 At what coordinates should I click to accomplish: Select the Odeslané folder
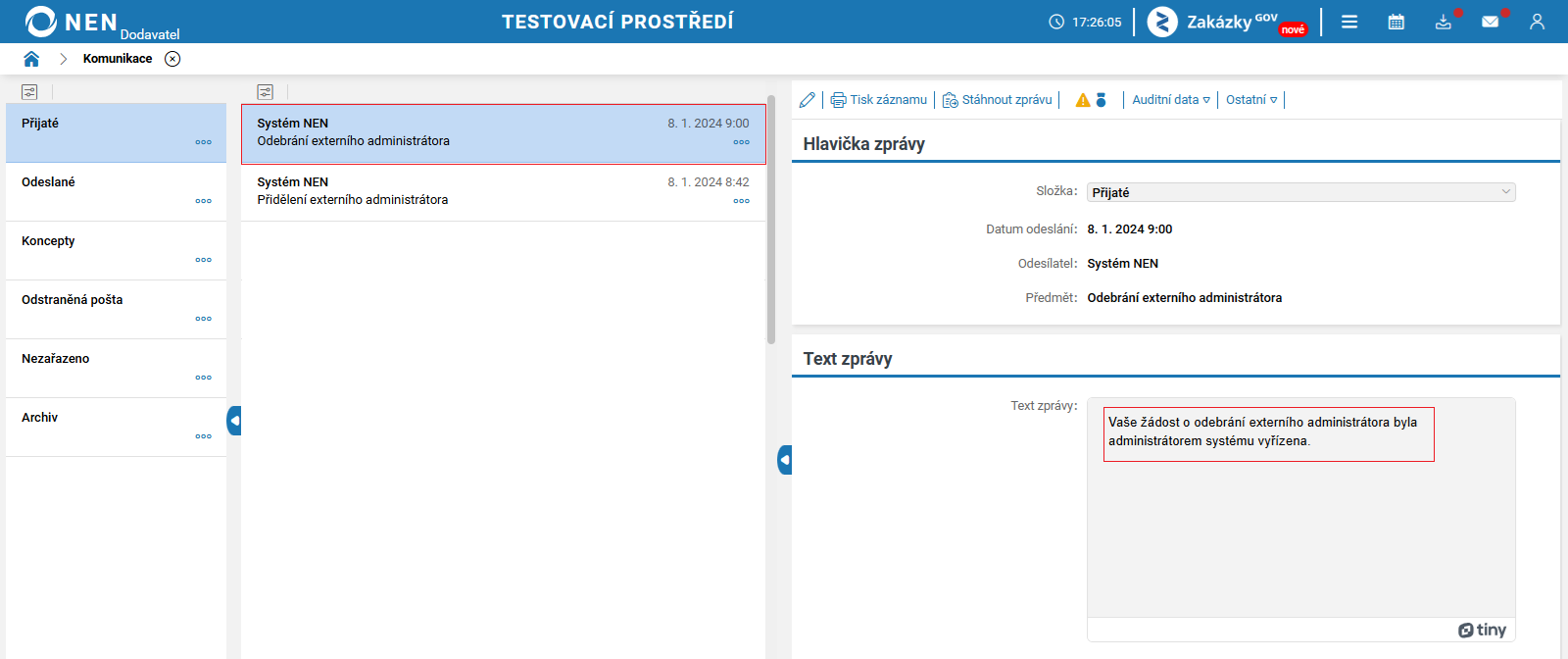pos(116,192)
